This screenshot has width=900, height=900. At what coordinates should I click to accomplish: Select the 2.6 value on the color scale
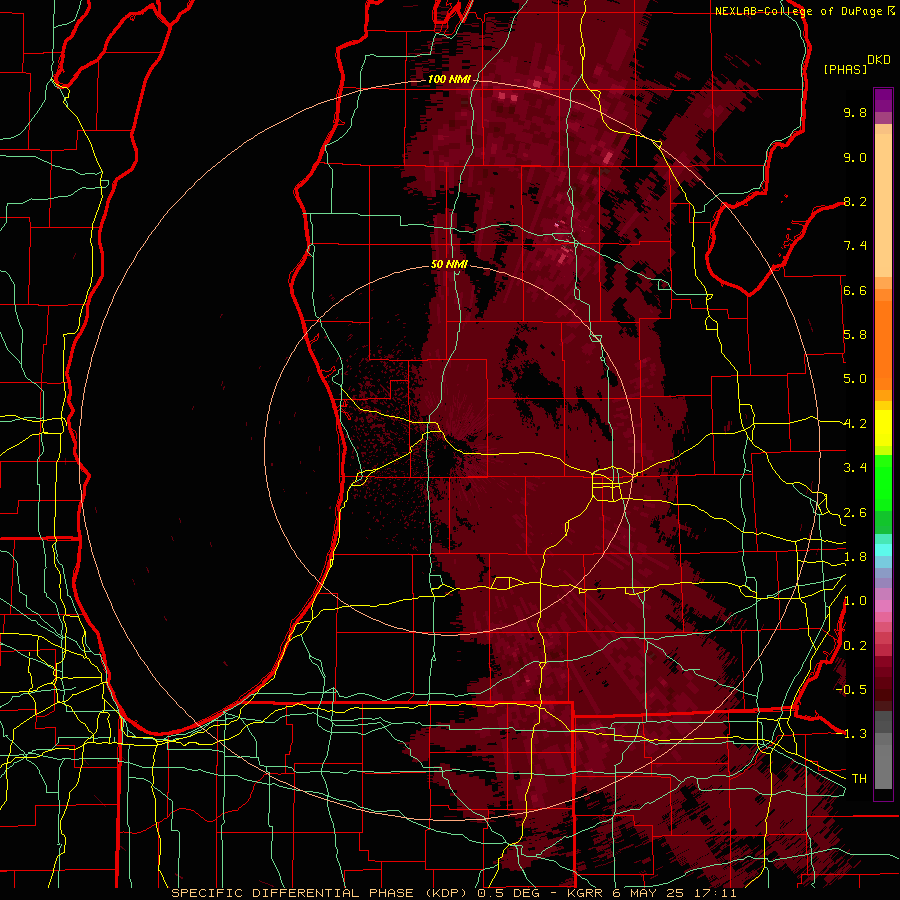click(x=855, y=513)
